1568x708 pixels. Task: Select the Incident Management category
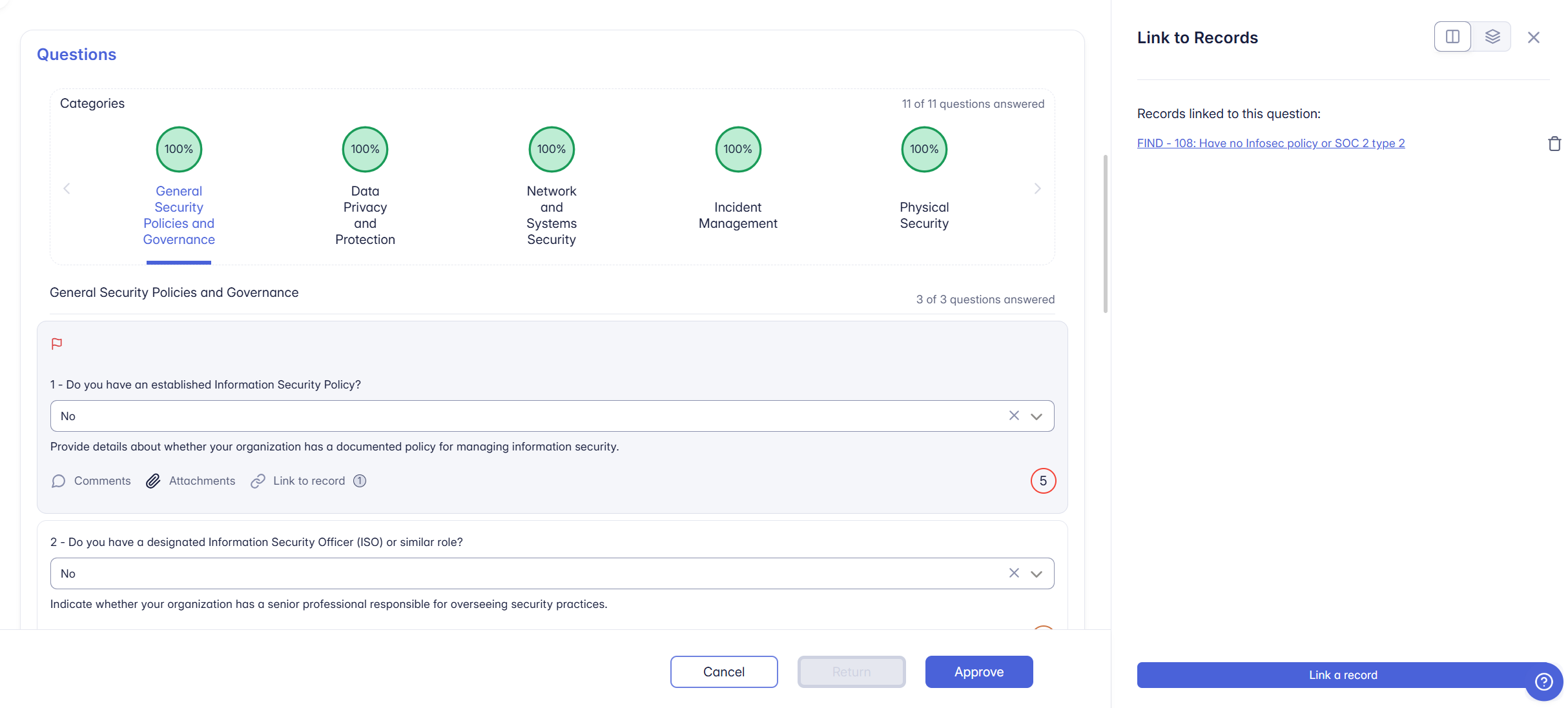[738, 215]
